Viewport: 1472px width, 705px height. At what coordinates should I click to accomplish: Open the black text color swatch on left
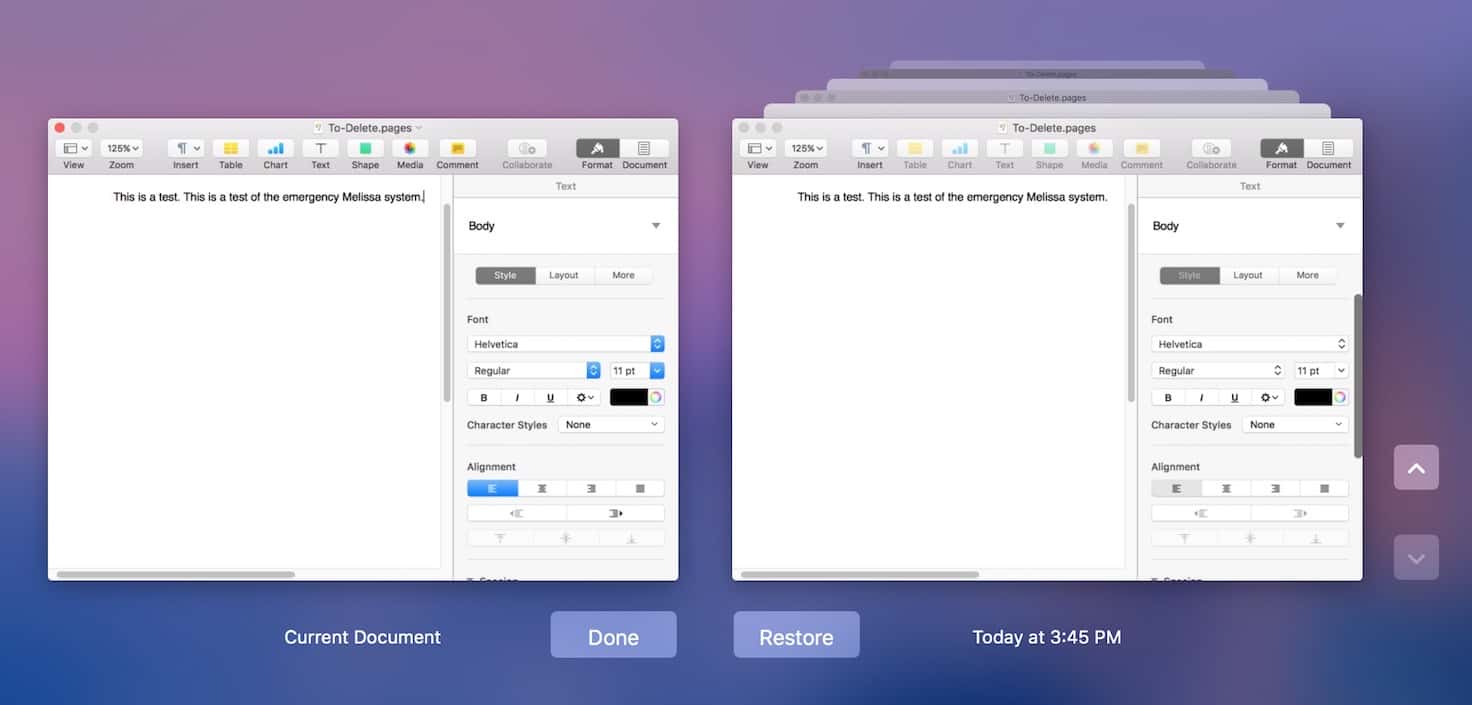coord(629,398)
